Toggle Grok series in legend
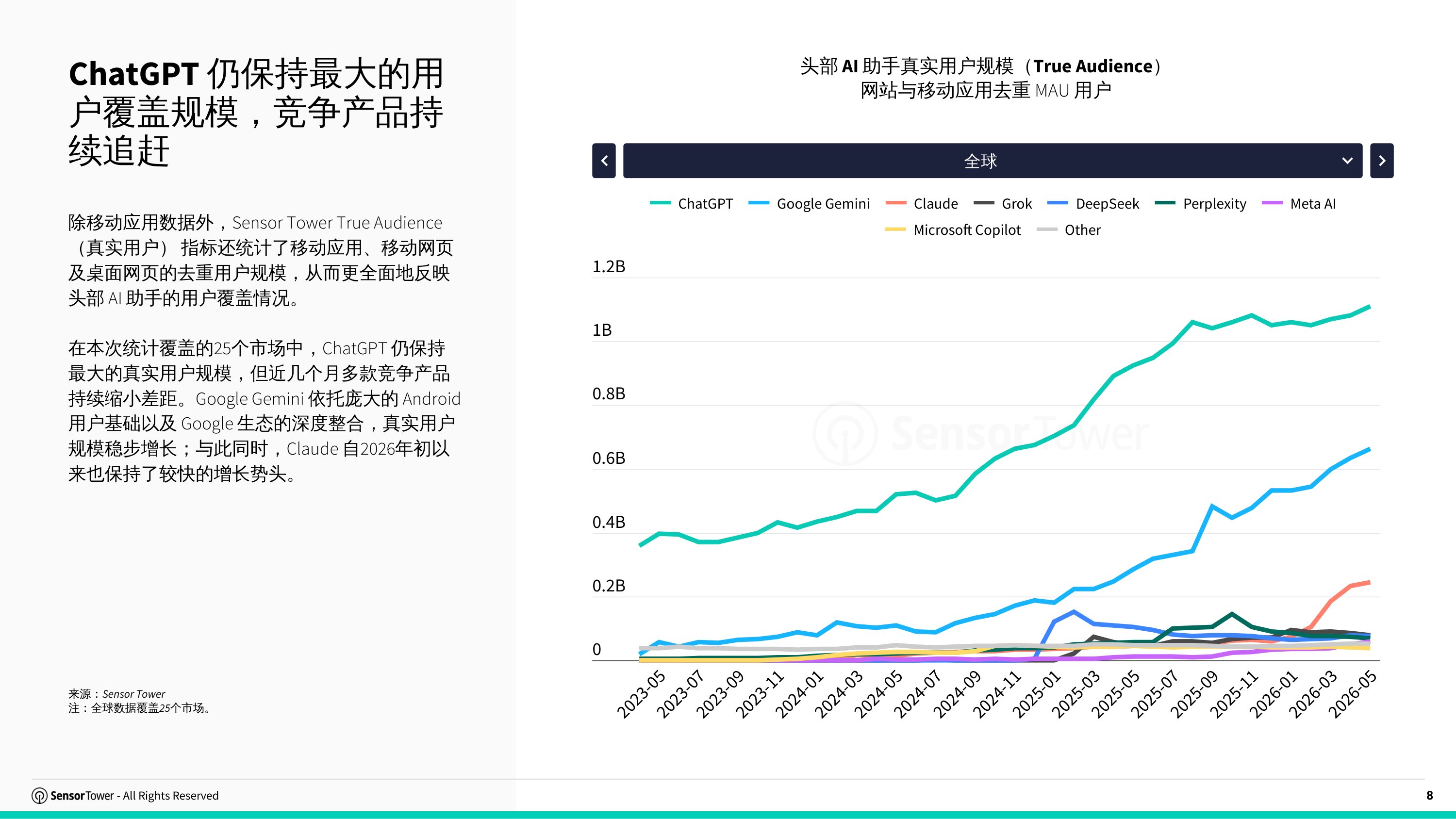 pos(1003,203)
